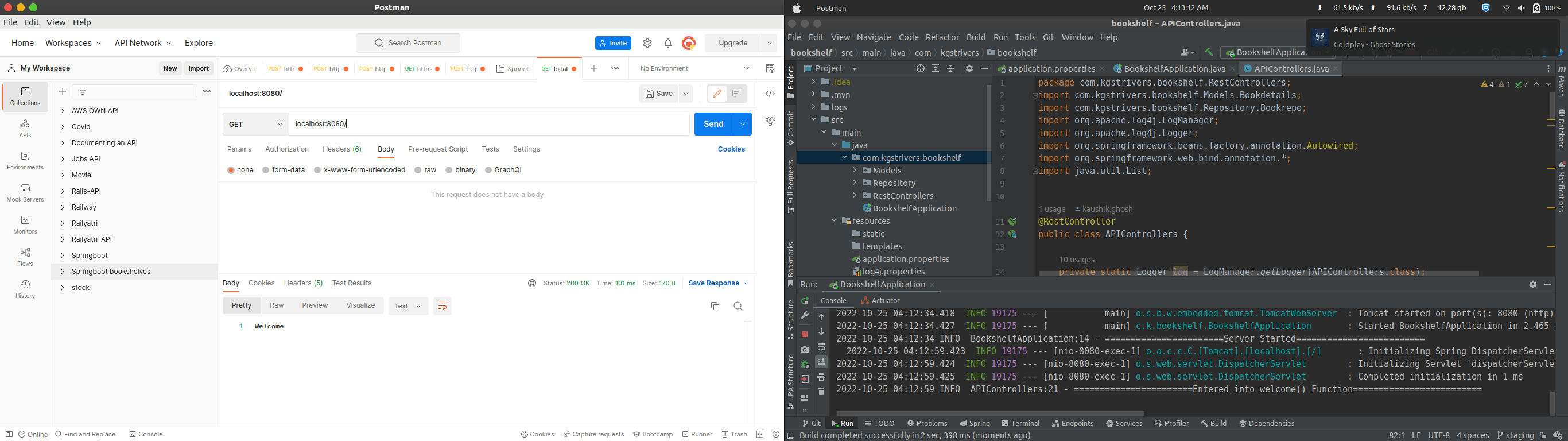Screen dimensions: 1568x441
Task: Select the none body option
Action: click(x=240, y=170)
